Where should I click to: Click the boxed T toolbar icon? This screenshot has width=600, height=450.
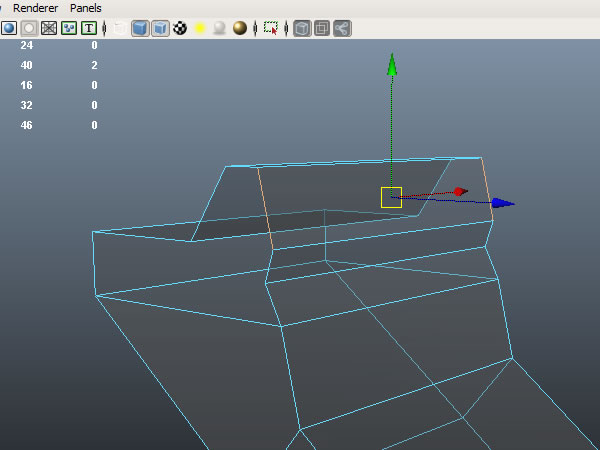(x=89, y=28)
